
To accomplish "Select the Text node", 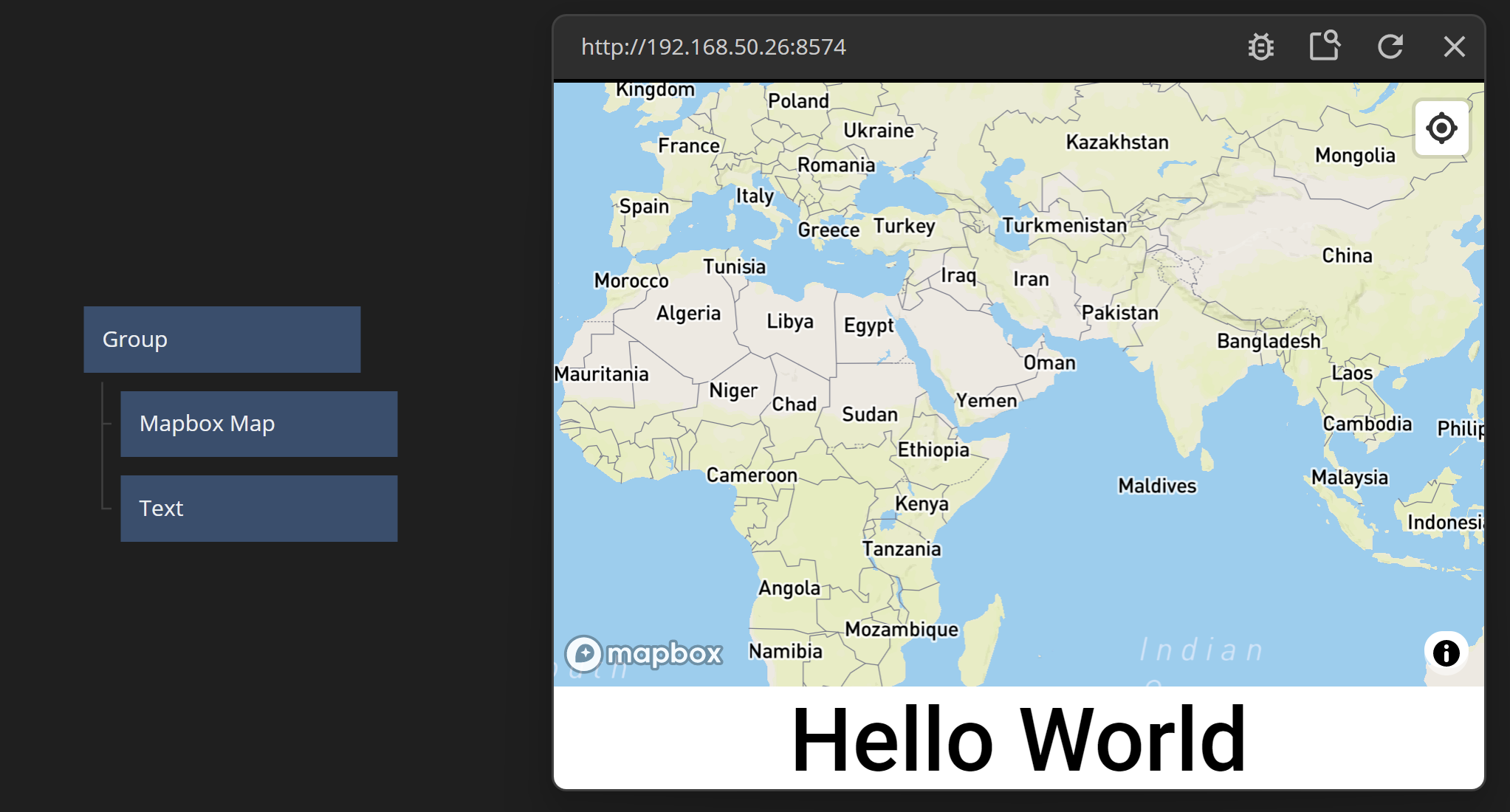I will 258,509.
